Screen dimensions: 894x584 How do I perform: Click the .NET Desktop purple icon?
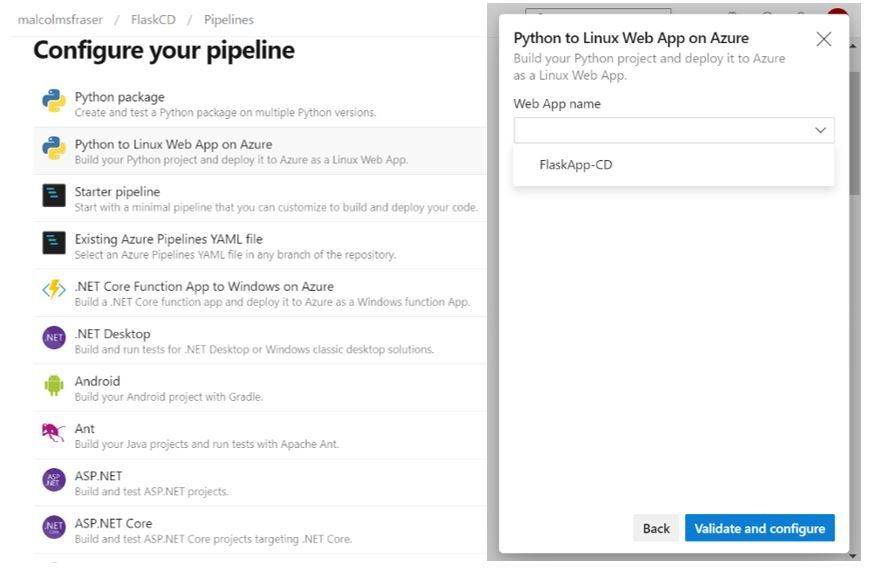click(x=54, y=338)
